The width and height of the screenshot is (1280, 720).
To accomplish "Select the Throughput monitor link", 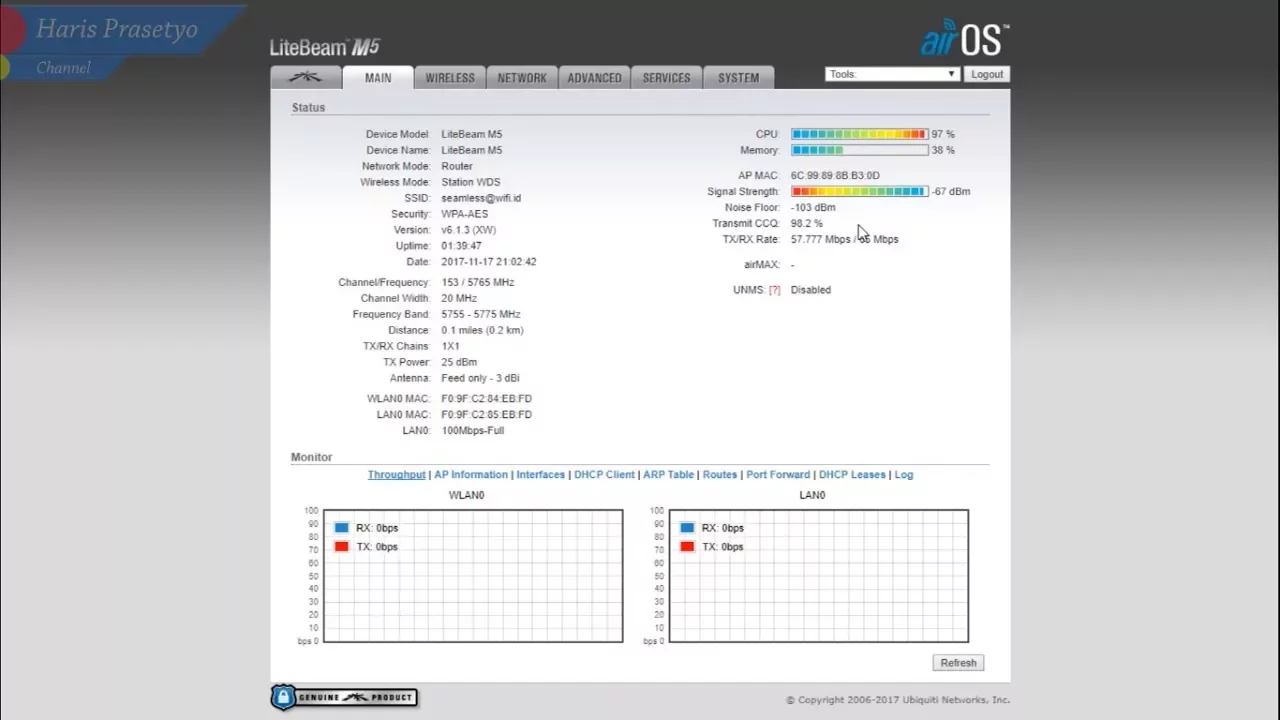I will point(396,474).
